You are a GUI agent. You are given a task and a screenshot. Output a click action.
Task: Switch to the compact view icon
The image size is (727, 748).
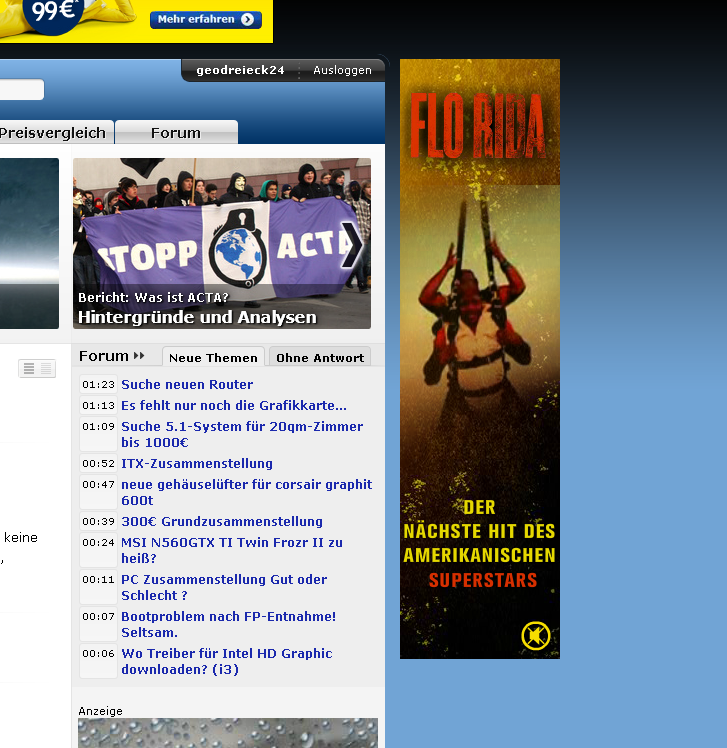click(46, 368)
